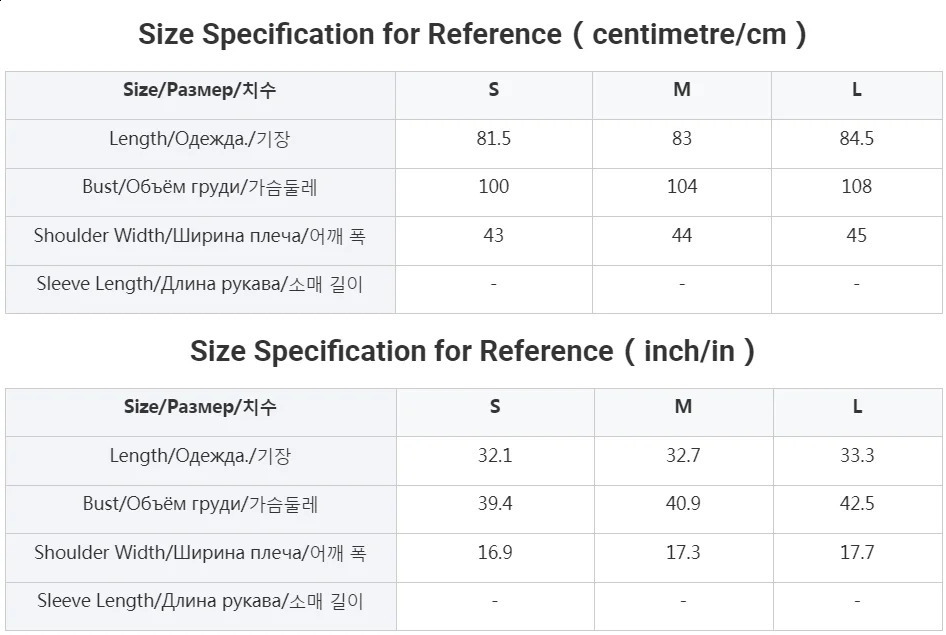The height and width of the screenshot is (635, 946).
Task: Select the S column header in inch table
Action: pos(495,407)
